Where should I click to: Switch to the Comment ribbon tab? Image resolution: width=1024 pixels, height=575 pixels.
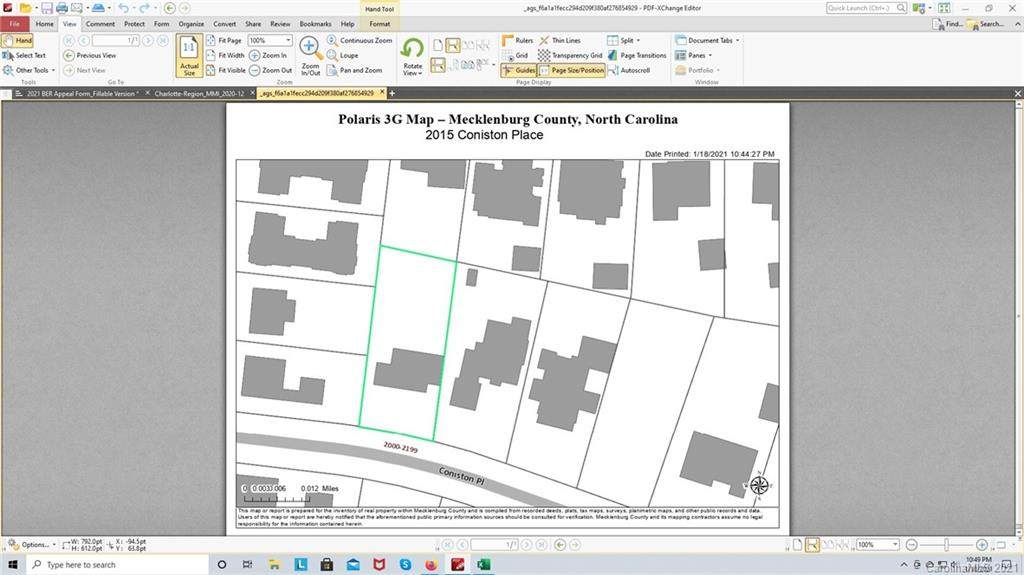(x=100, y=24)
